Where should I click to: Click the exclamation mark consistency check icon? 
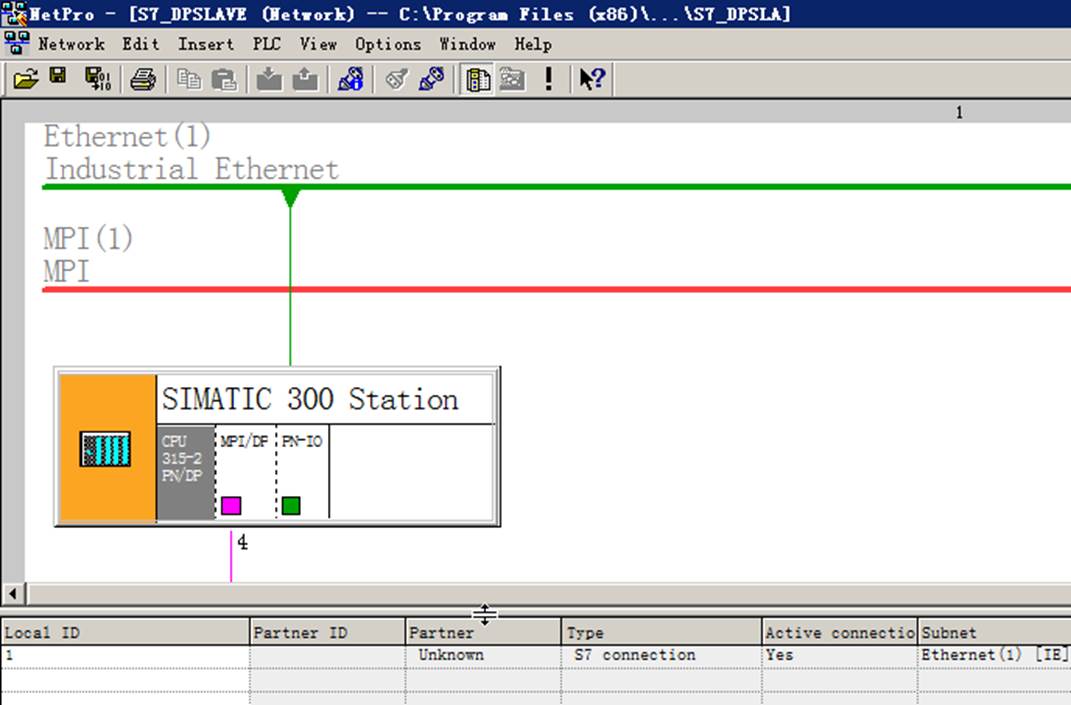(548, 79)
